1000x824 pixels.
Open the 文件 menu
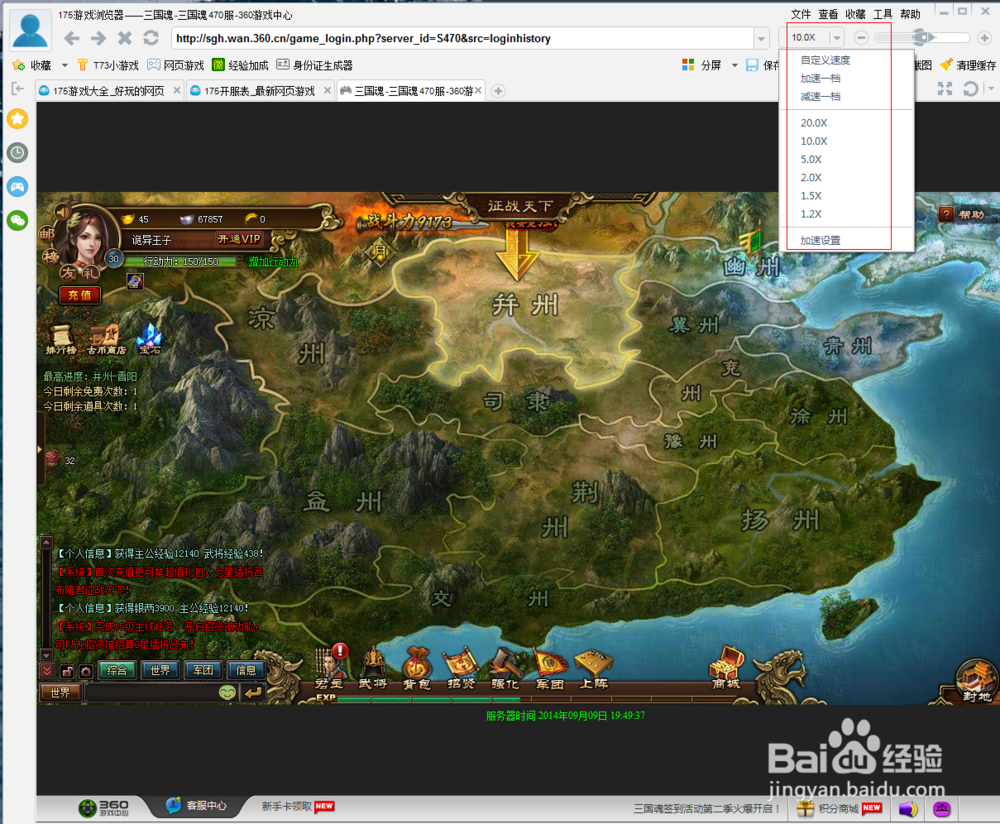point(801,15)
